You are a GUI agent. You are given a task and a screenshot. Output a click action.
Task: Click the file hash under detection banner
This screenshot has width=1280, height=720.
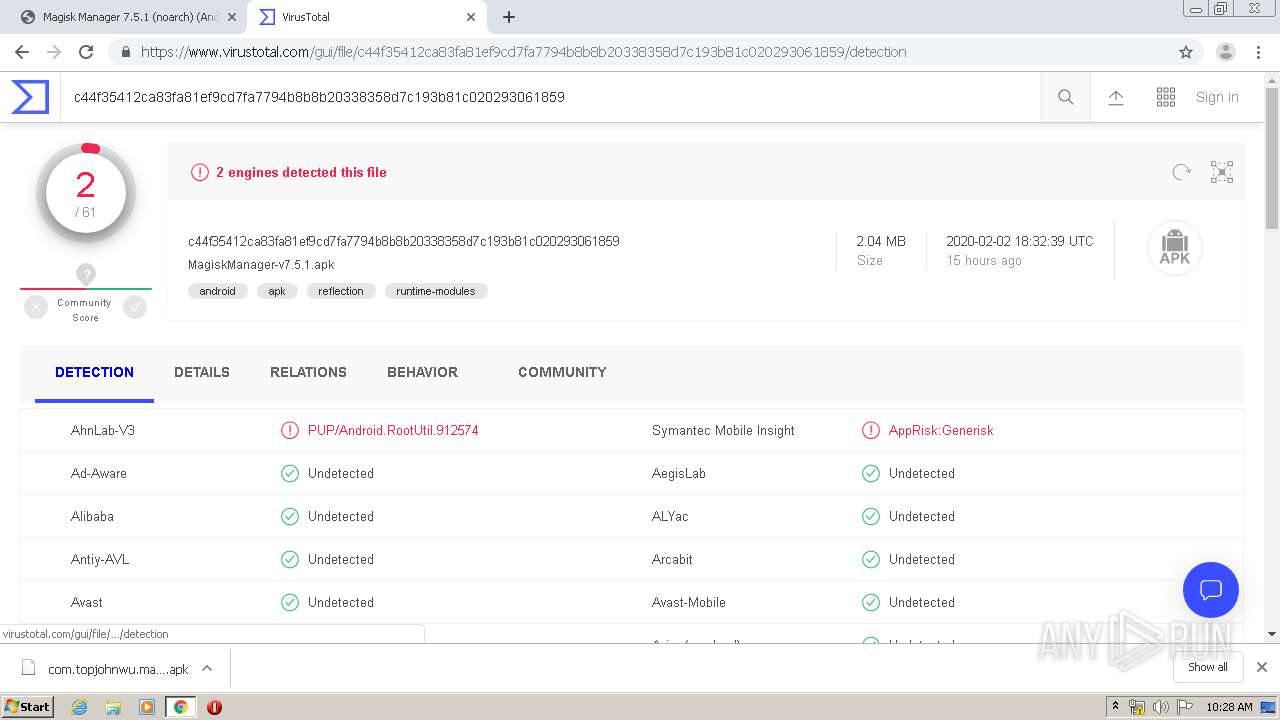pyautogui.click(x=404, y=241)
